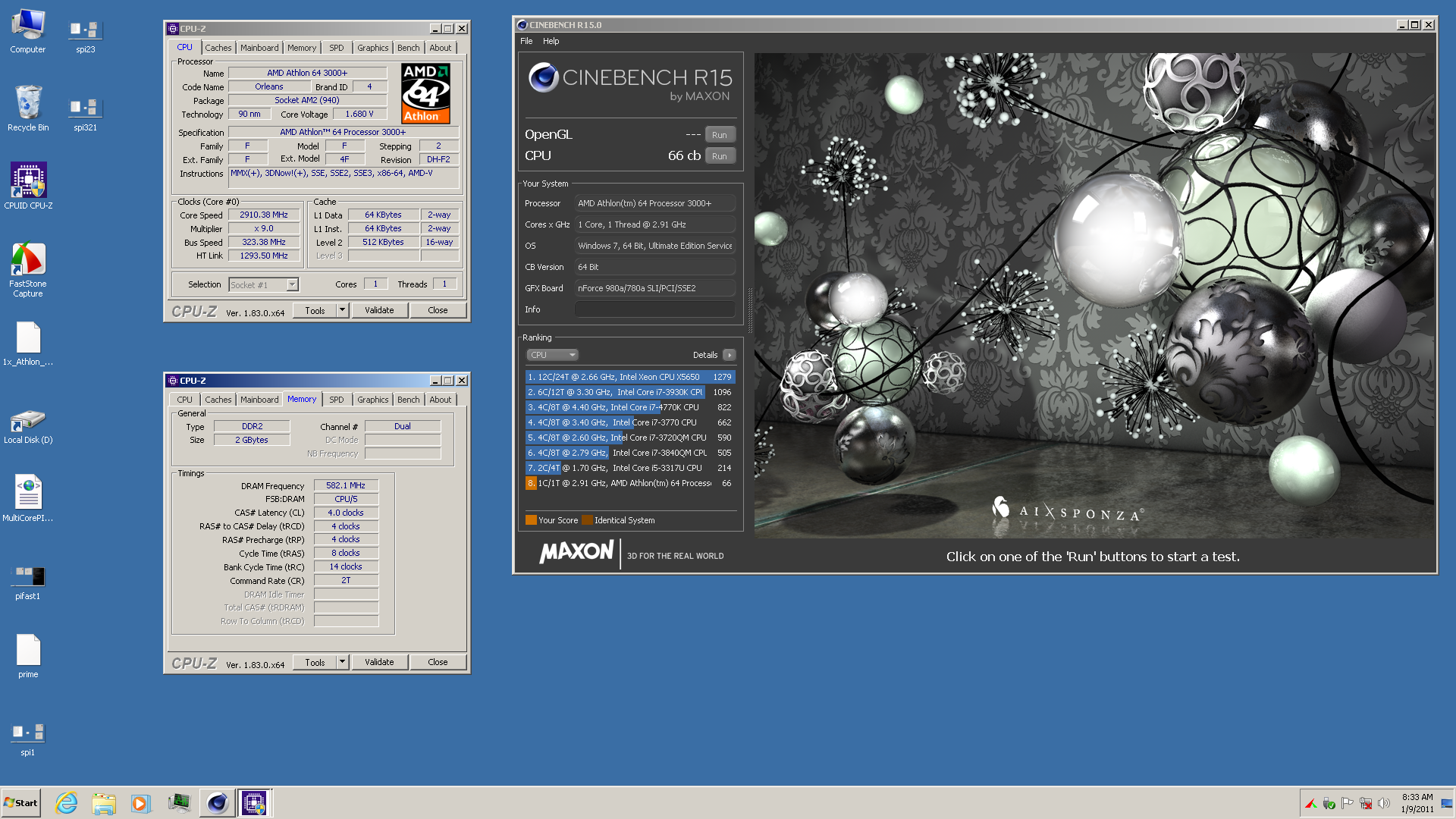Click DRAM Frequency value 582.1 MHz
This screenshot has height=819, width=1456.
tap(346, 485)
